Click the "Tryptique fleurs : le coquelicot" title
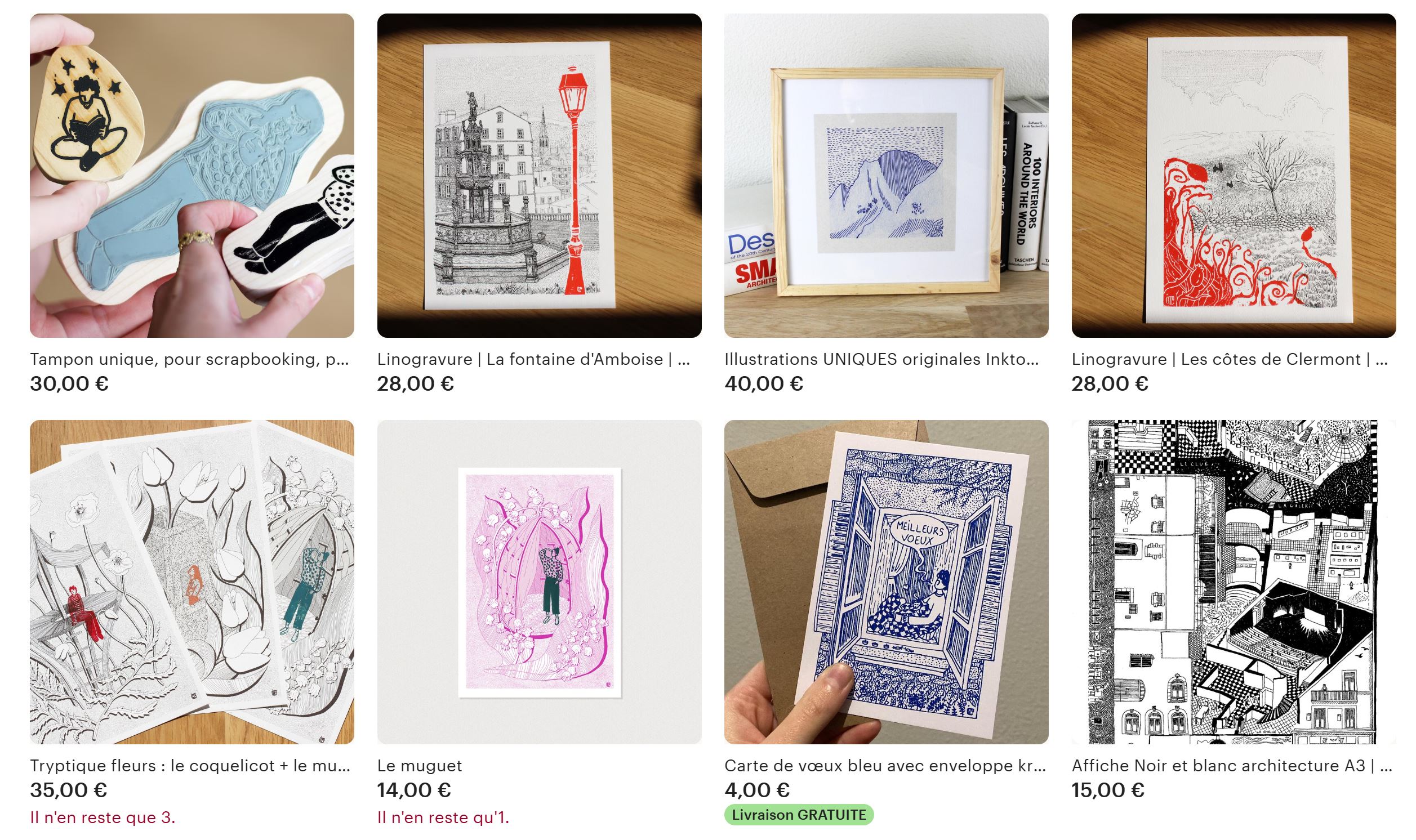The width and height of the screenshot is (1416, 840). click(190, 766)
